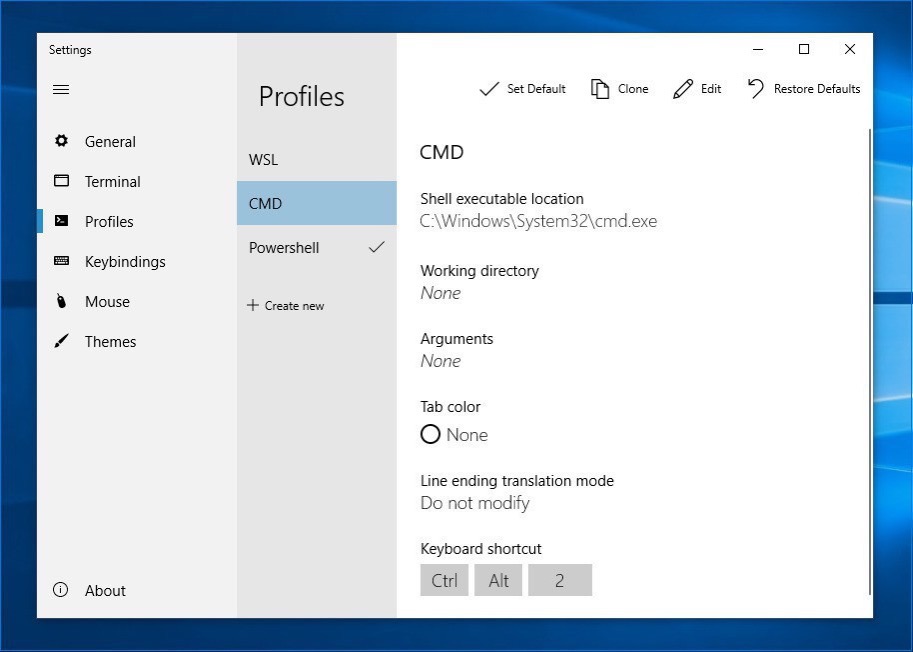Click the Alt key shortcut box
Screen dimensions: 913x652
pyautogui.click(x=499, y=580)
